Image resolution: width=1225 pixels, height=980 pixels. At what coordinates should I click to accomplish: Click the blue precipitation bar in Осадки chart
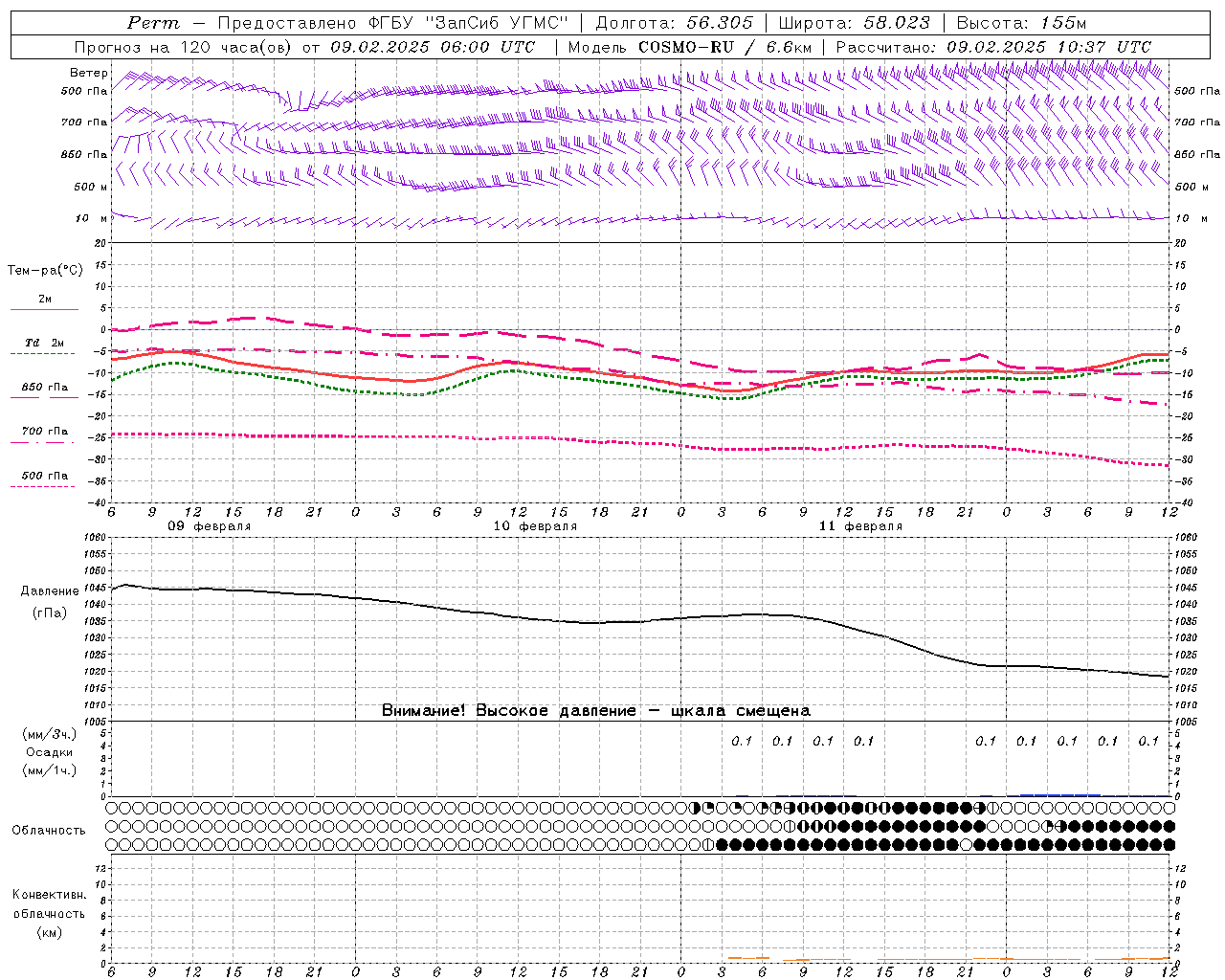(1059, 794)
